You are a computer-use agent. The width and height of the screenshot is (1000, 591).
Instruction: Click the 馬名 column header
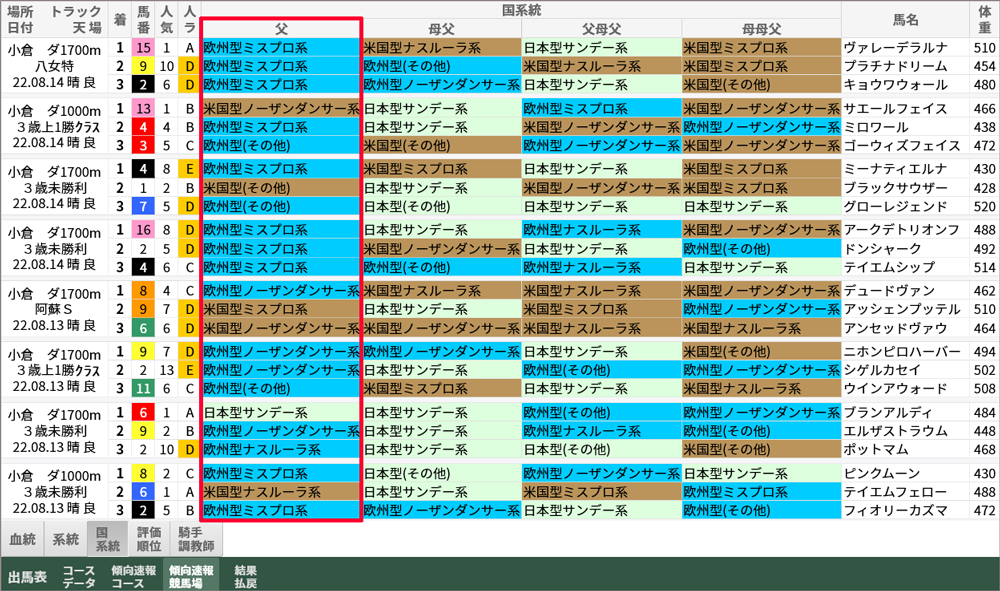coord(906,20)
